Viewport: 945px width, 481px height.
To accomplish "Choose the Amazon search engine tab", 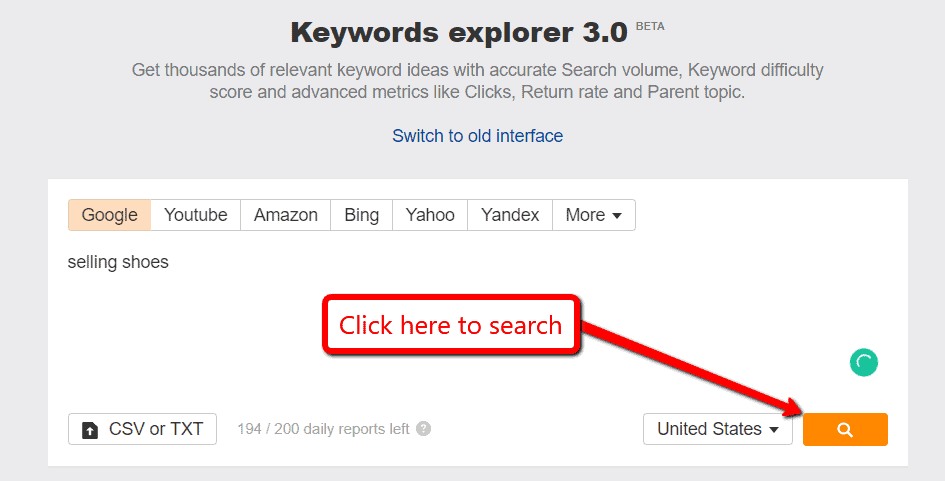I will 286,215.
